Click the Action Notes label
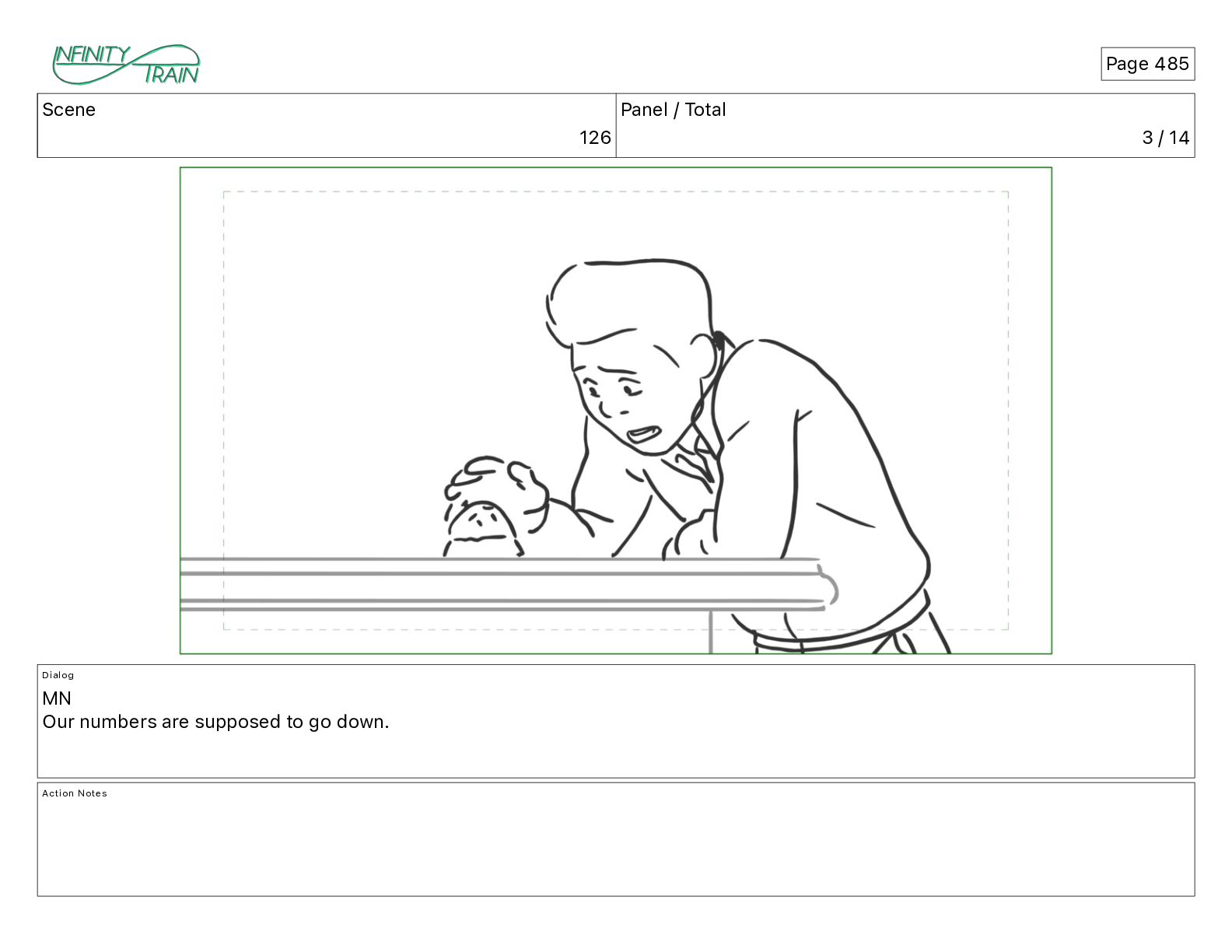This screenshot has width=1232, height=952. tap(75, 793)
